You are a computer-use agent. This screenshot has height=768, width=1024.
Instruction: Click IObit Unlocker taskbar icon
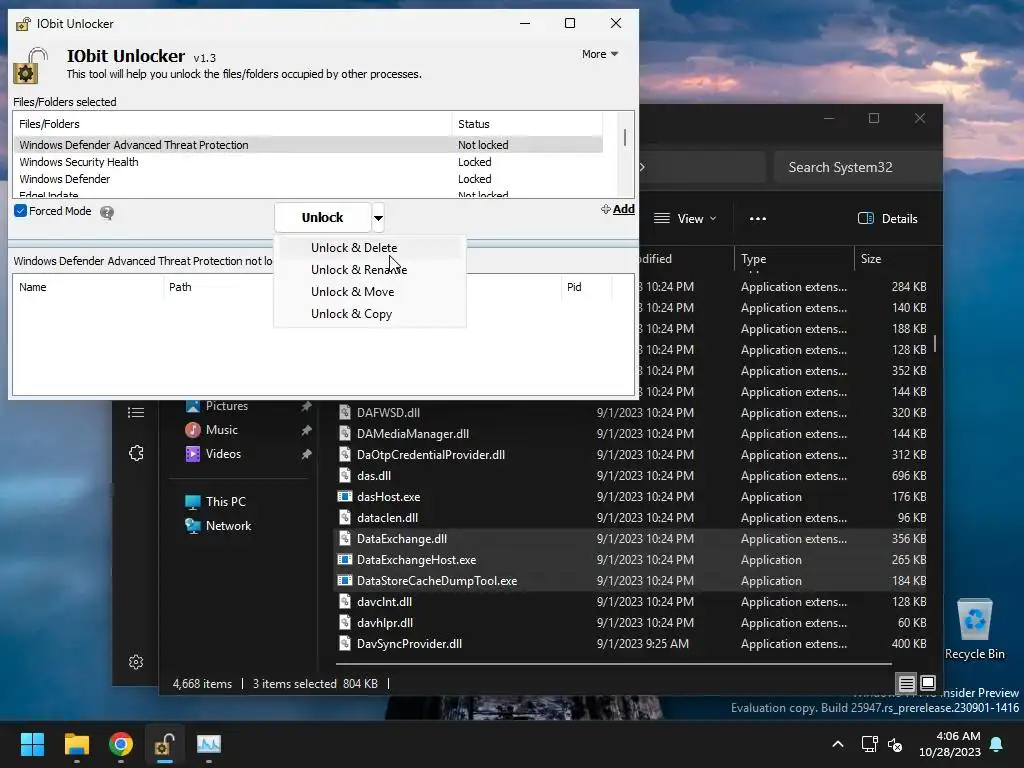pos(165,744)
